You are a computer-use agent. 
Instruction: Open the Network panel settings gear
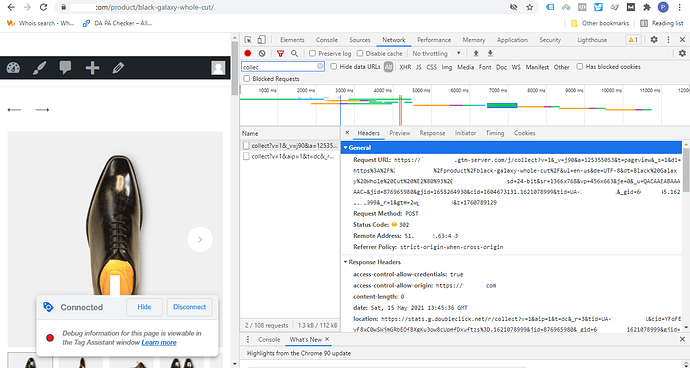pos(682,53)
